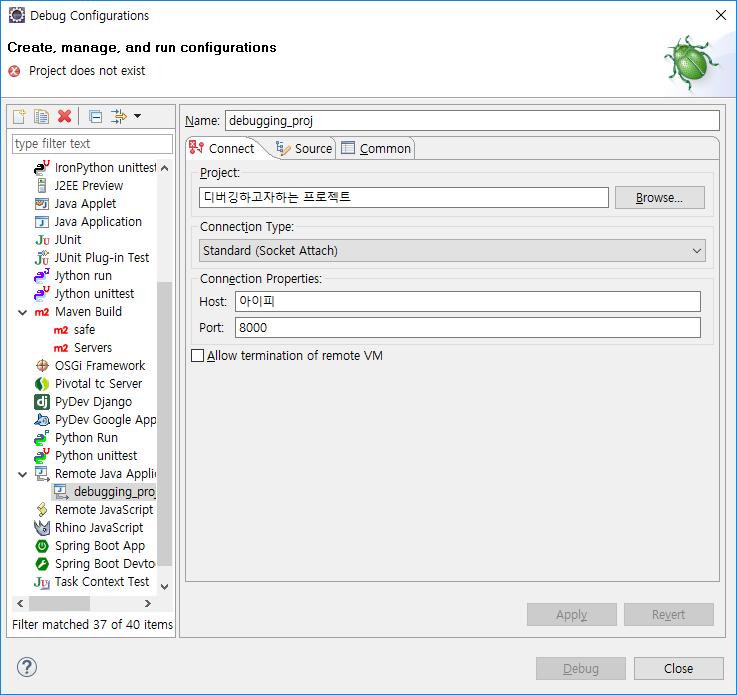This screenshot has width=737, height=695.
Task: Open the Connection Type dropdown
Action: pos(452,251)
